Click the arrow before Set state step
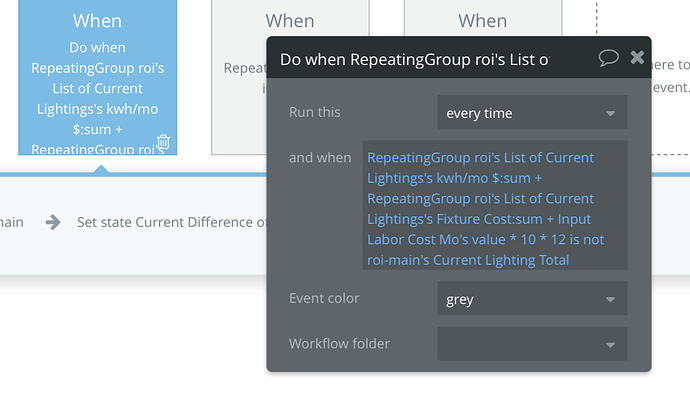 click(53, 222)
